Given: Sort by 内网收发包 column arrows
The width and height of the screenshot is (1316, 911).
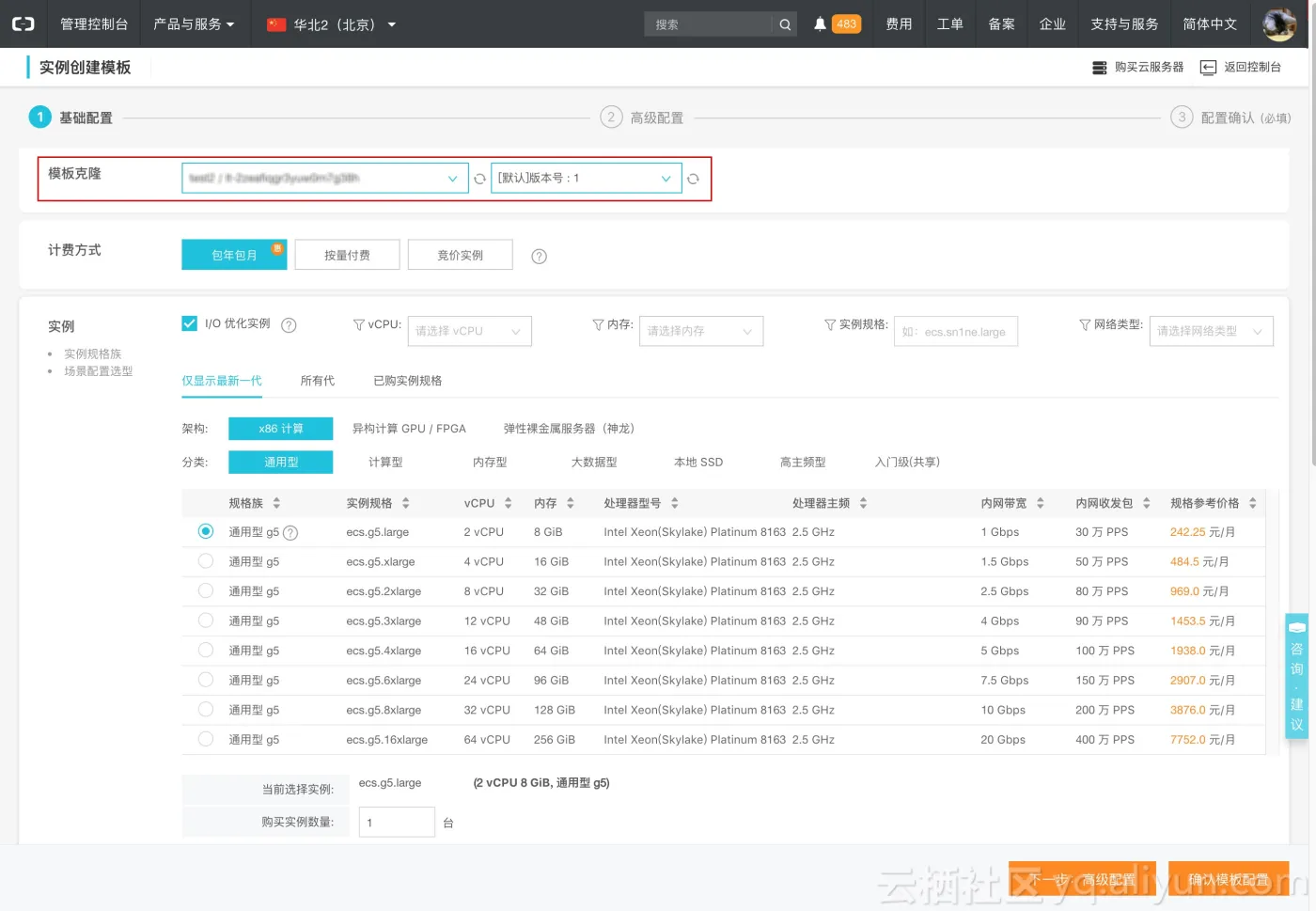Looking at the screenshot, I should coord(1146,504).
